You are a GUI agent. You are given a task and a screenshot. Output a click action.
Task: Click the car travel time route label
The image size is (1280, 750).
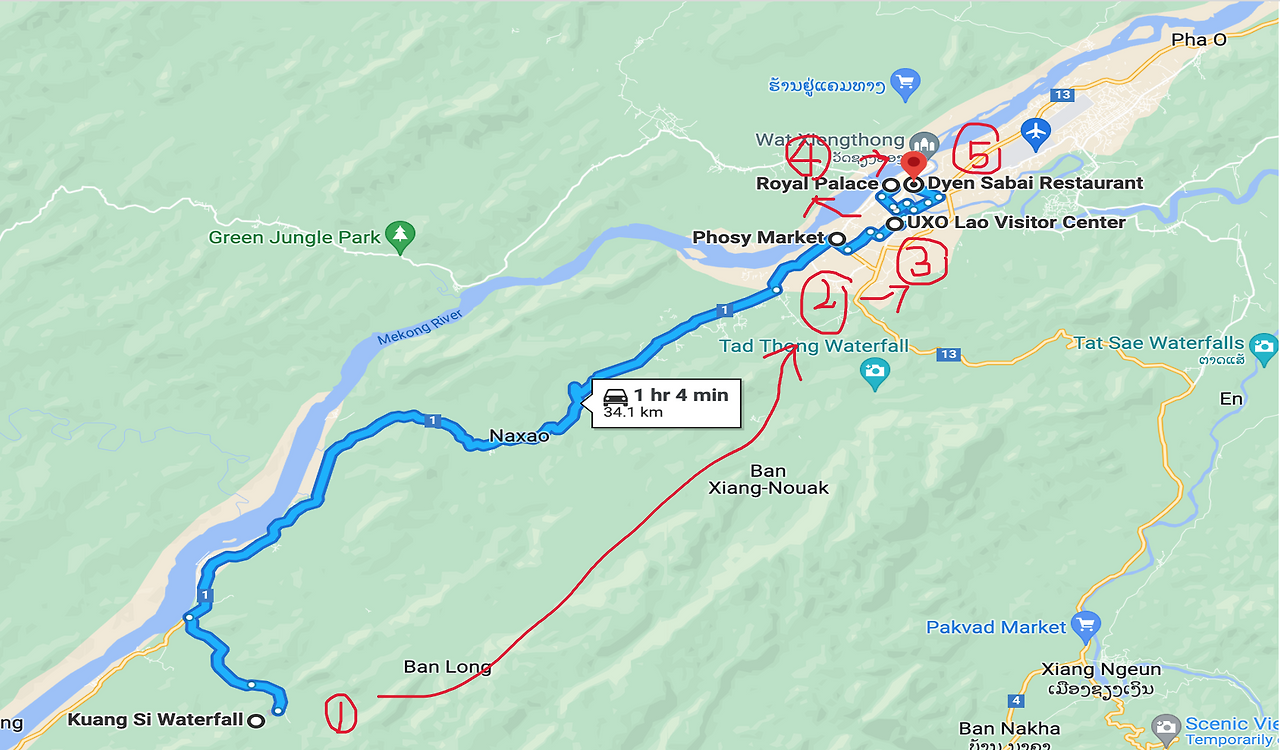pos(666,402)
